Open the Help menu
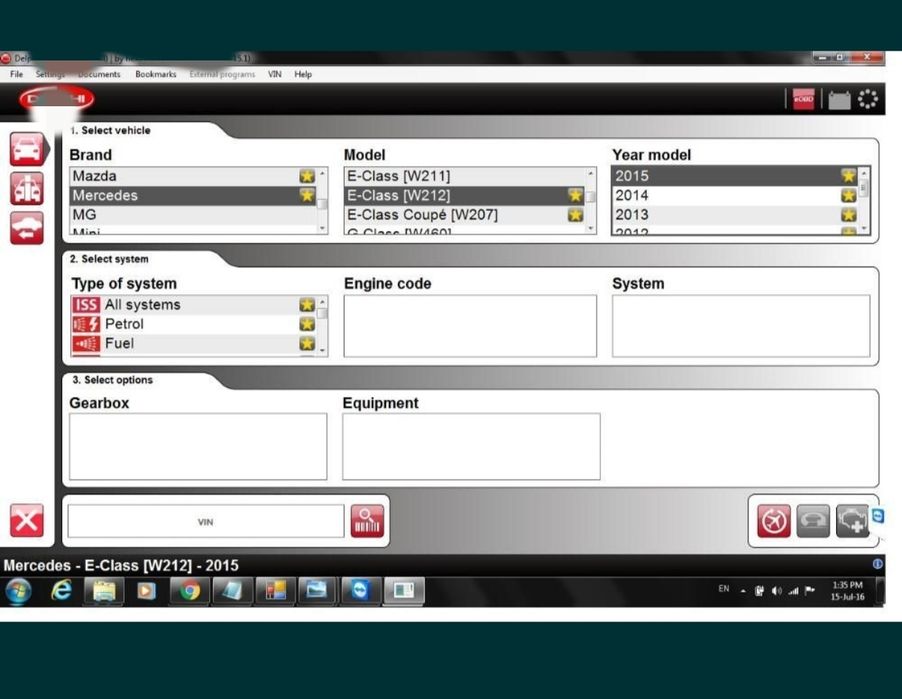 (x=303, y=74)
